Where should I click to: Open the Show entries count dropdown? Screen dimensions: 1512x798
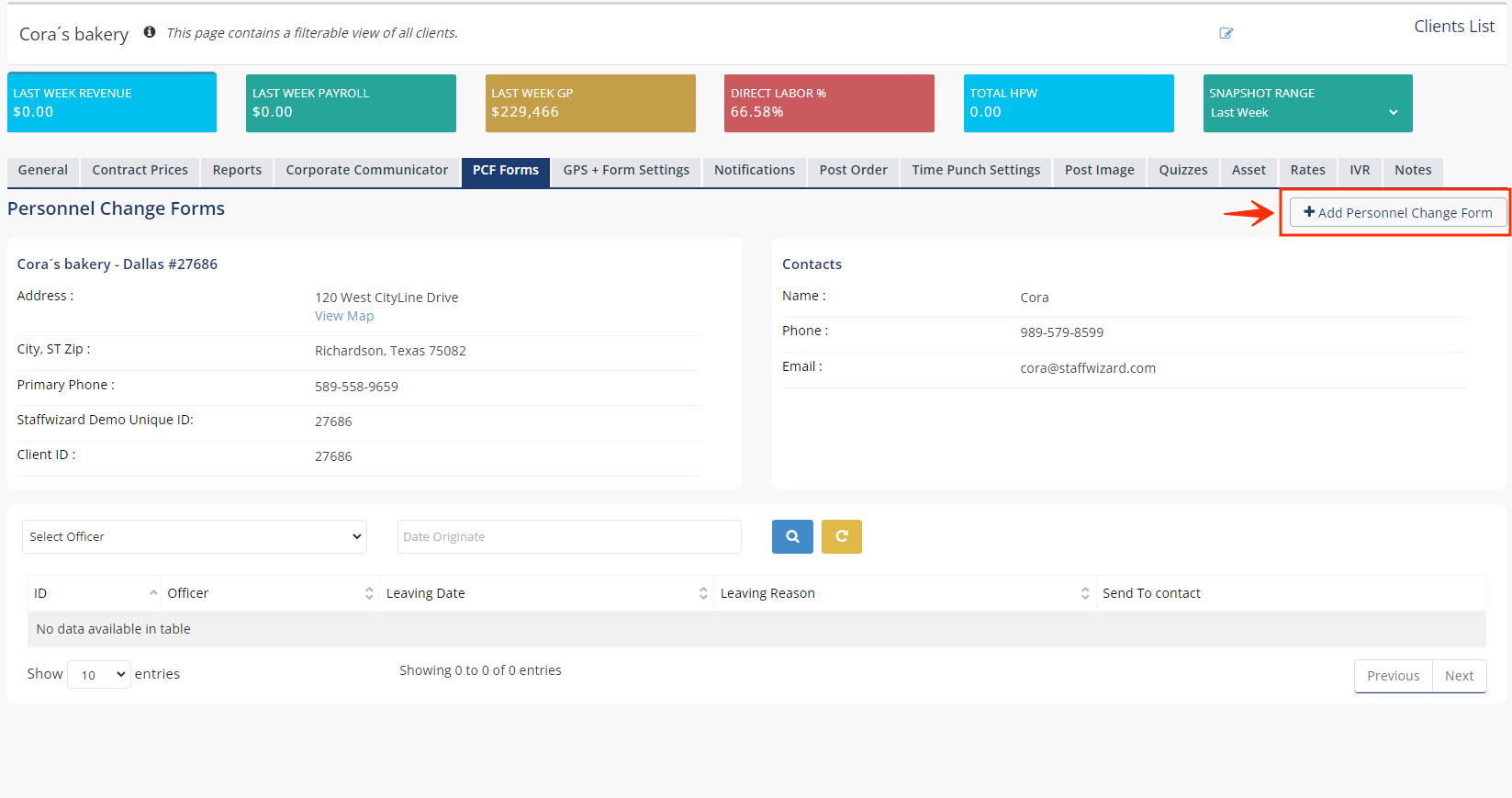pos(99,675)
